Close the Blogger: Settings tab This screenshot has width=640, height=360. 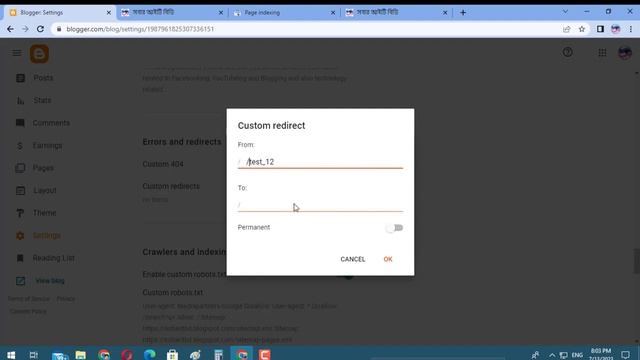[109, 13]
